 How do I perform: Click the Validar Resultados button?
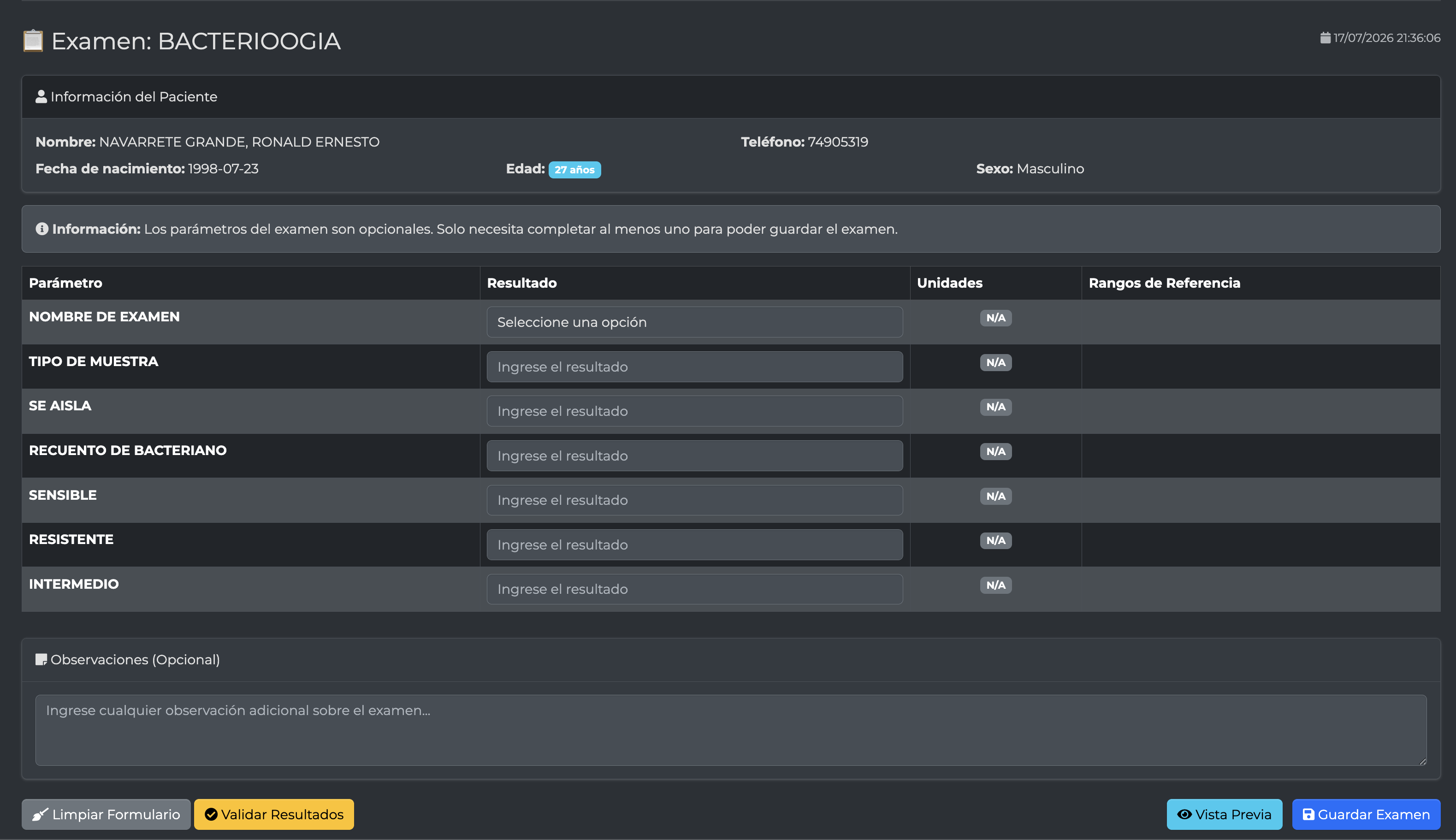tap(274, 814)
